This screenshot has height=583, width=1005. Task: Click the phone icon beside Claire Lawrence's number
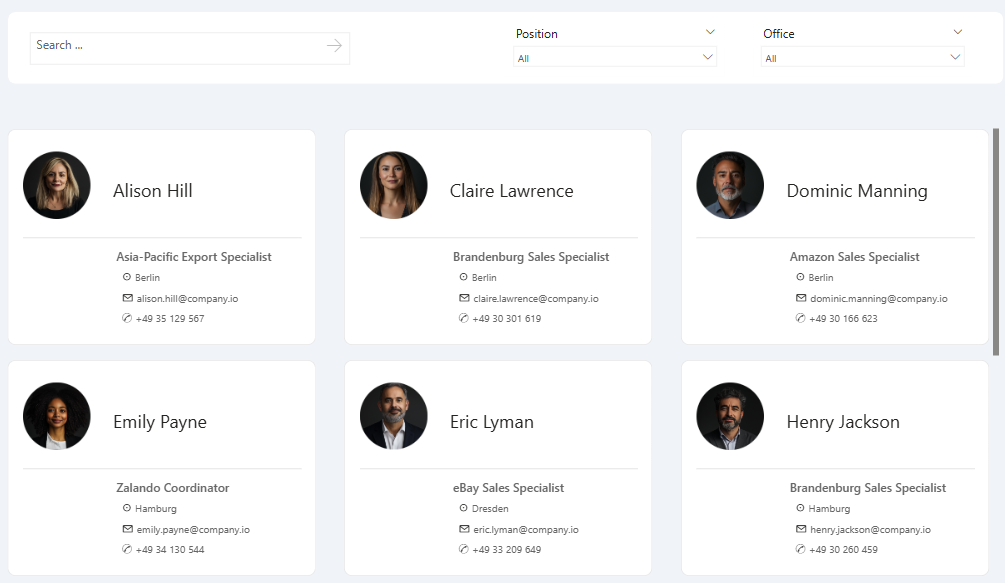[x=463, y=318]
